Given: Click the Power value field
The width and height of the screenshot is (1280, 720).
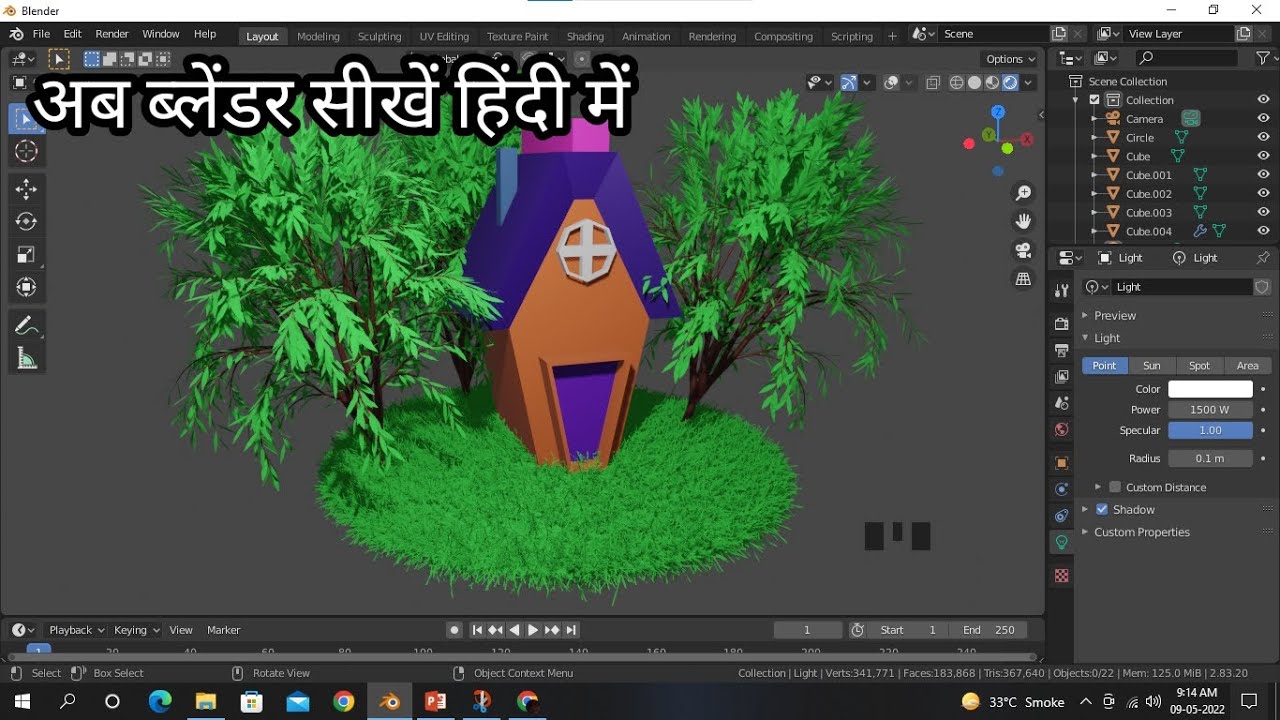Looking at the screenshot, I should 1210,410.
